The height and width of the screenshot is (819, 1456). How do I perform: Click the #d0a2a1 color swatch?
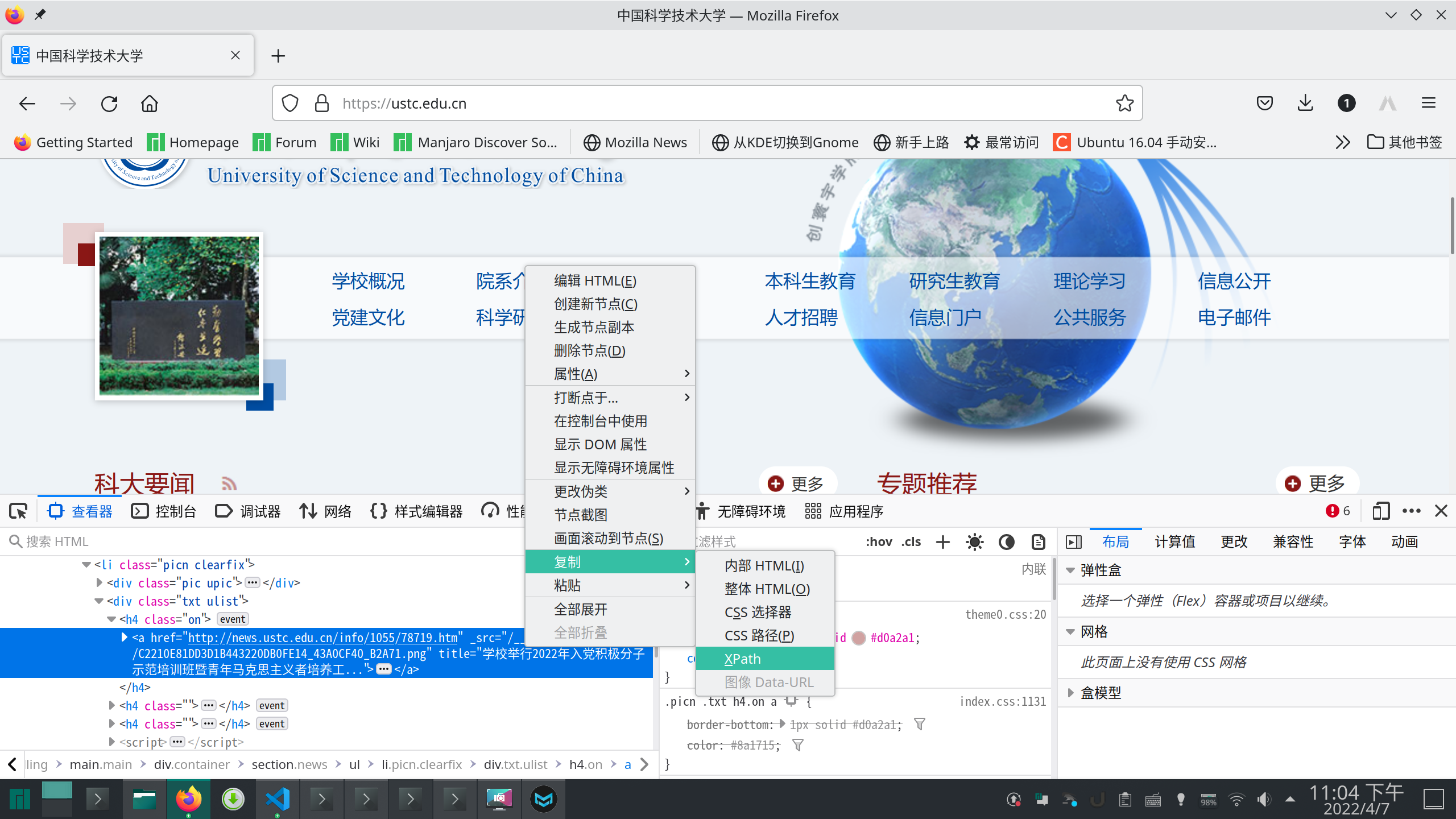pos(859,638)
